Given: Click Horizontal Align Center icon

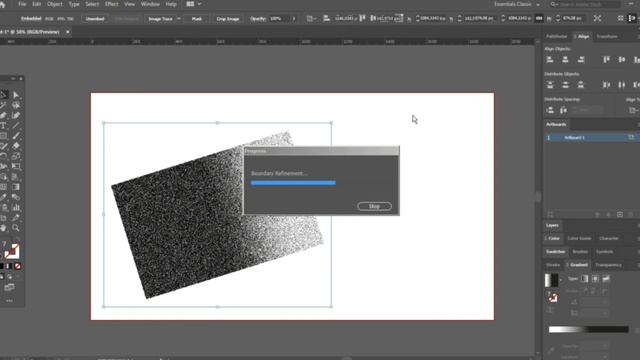Looking at the screenshot, I should pos(565,60).
